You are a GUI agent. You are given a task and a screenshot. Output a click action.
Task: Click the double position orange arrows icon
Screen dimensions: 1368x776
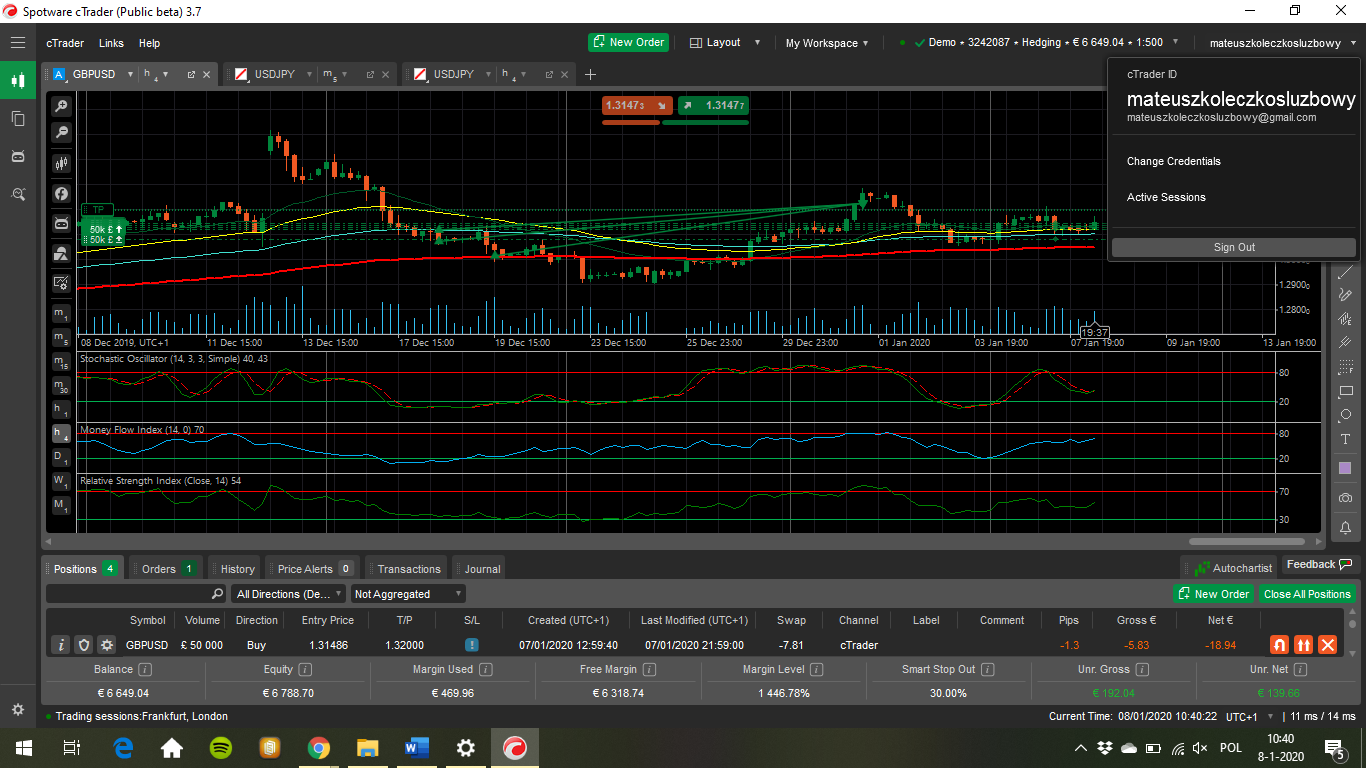pos(1303,645)
